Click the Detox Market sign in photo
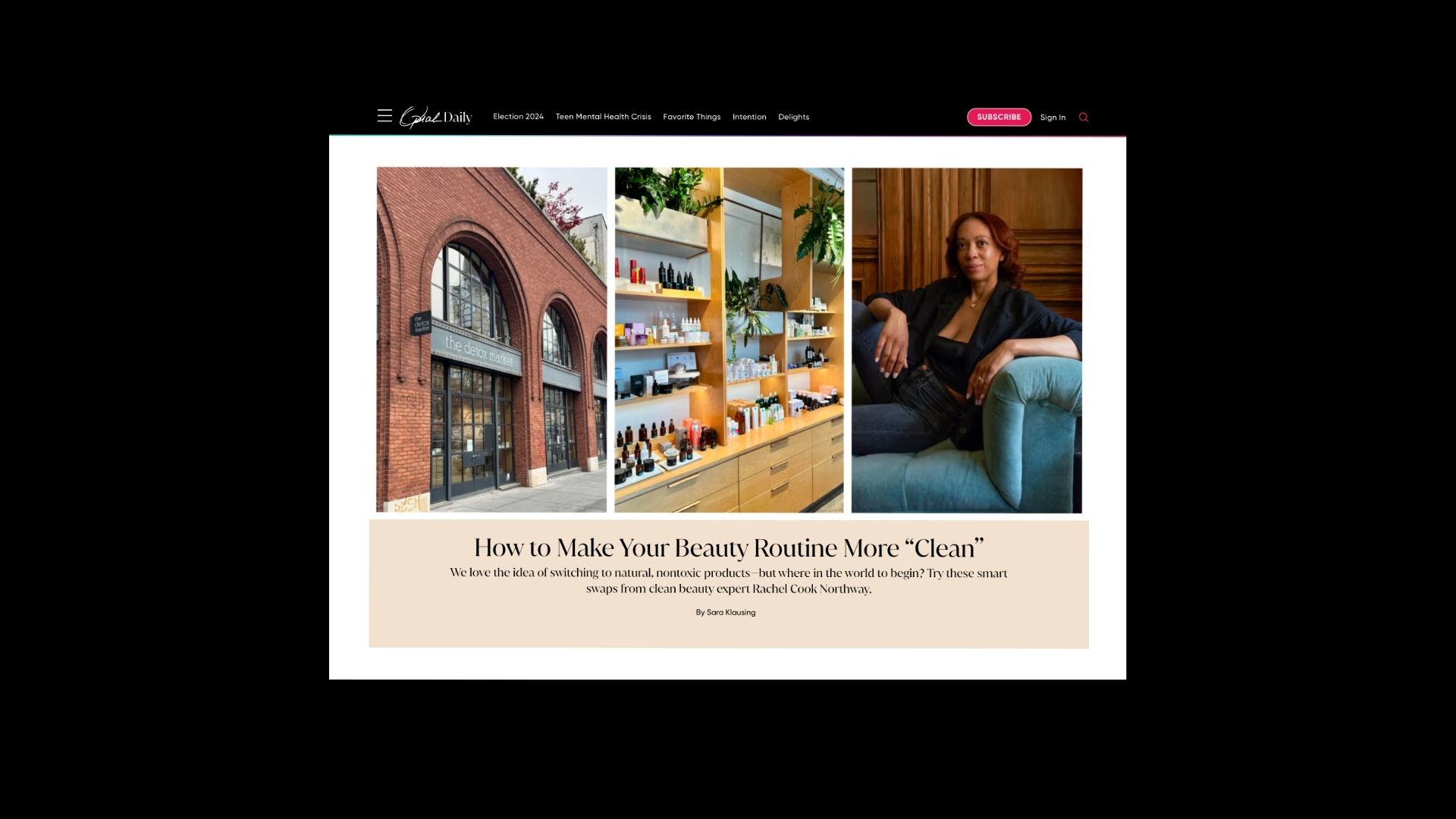1456x819 pixels. (479, 352)
